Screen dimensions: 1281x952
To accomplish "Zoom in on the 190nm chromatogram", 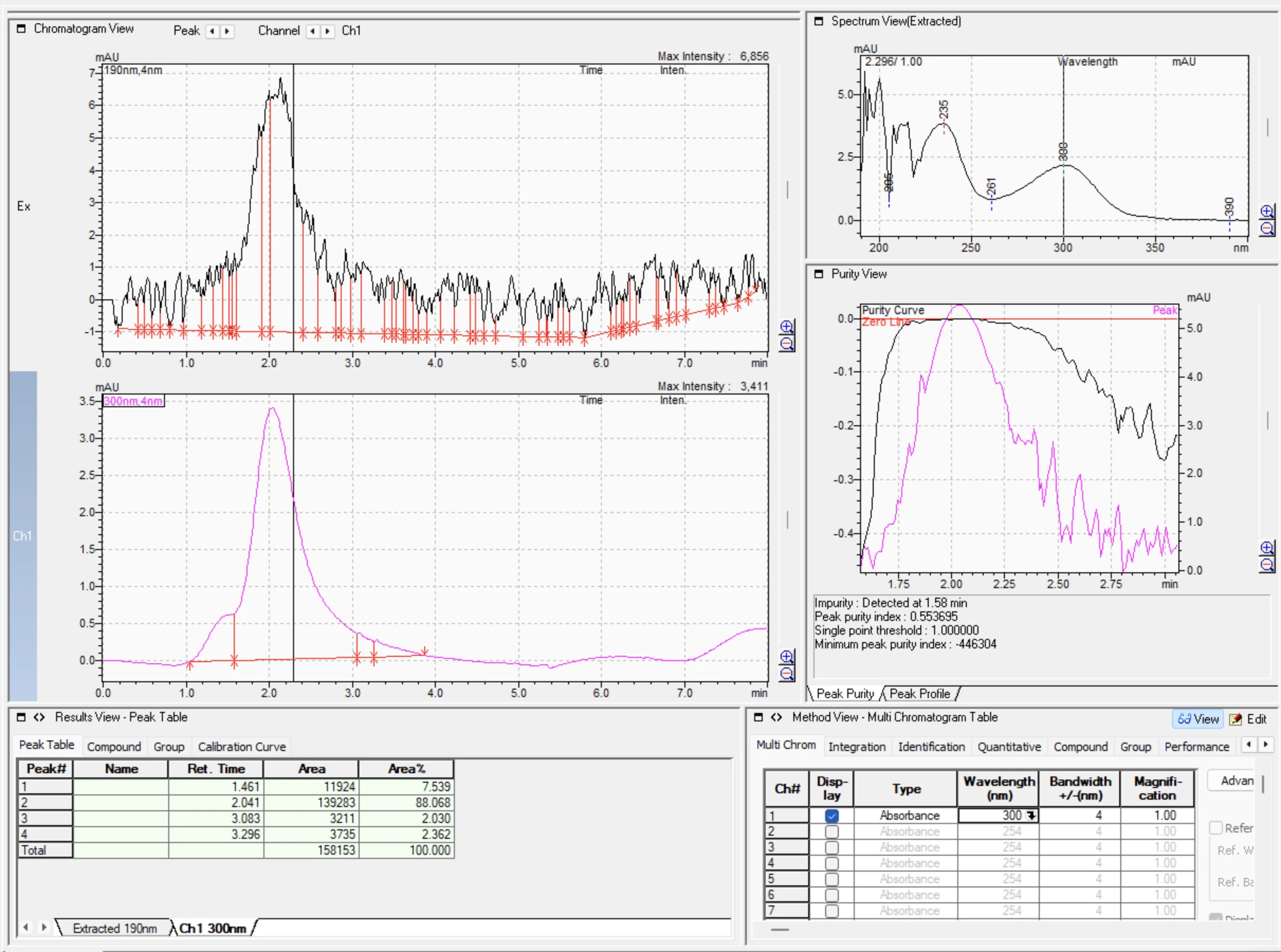I will click(x=786, y=327).
